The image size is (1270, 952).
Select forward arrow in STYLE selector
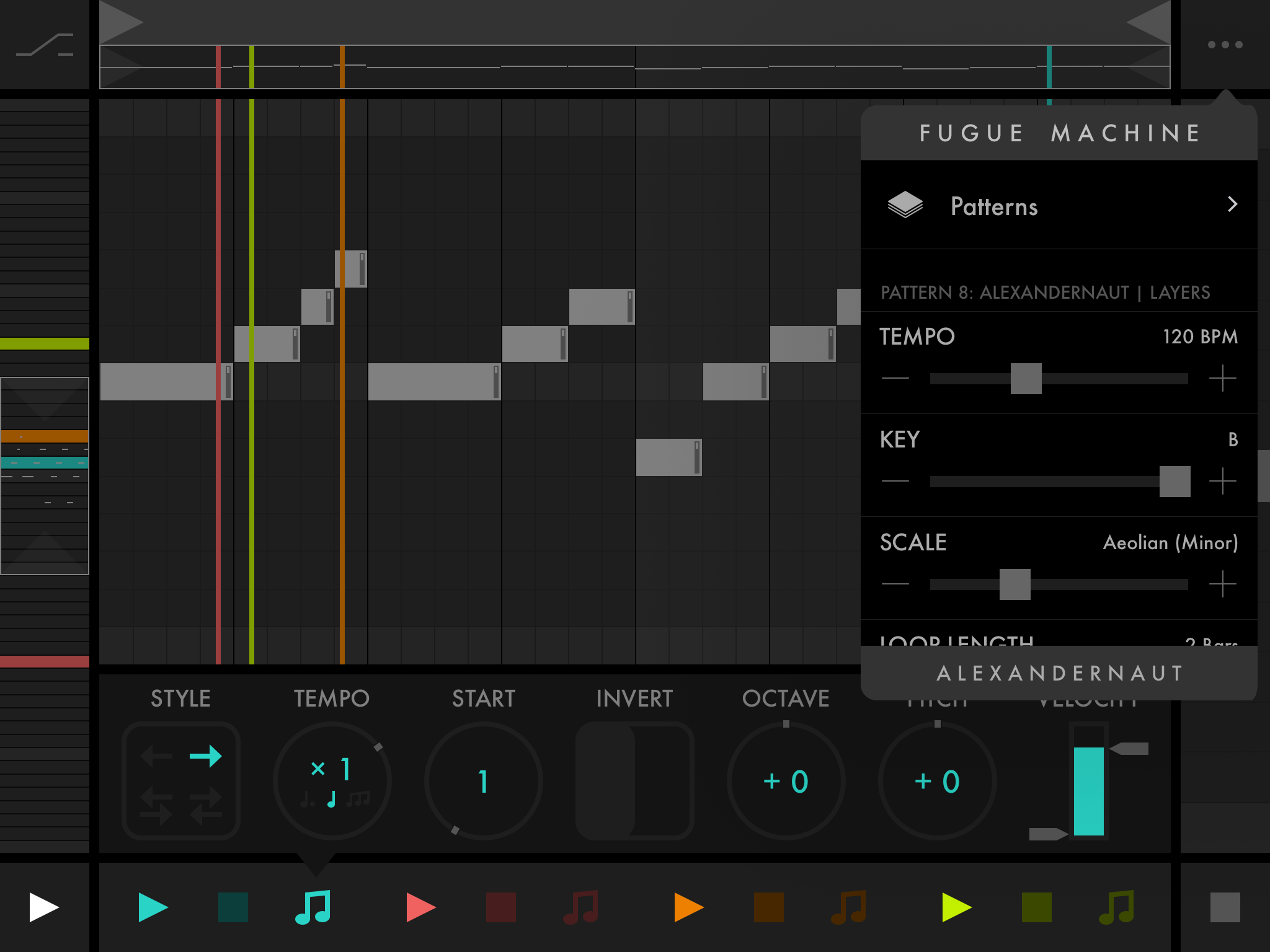tap(206, 756)
